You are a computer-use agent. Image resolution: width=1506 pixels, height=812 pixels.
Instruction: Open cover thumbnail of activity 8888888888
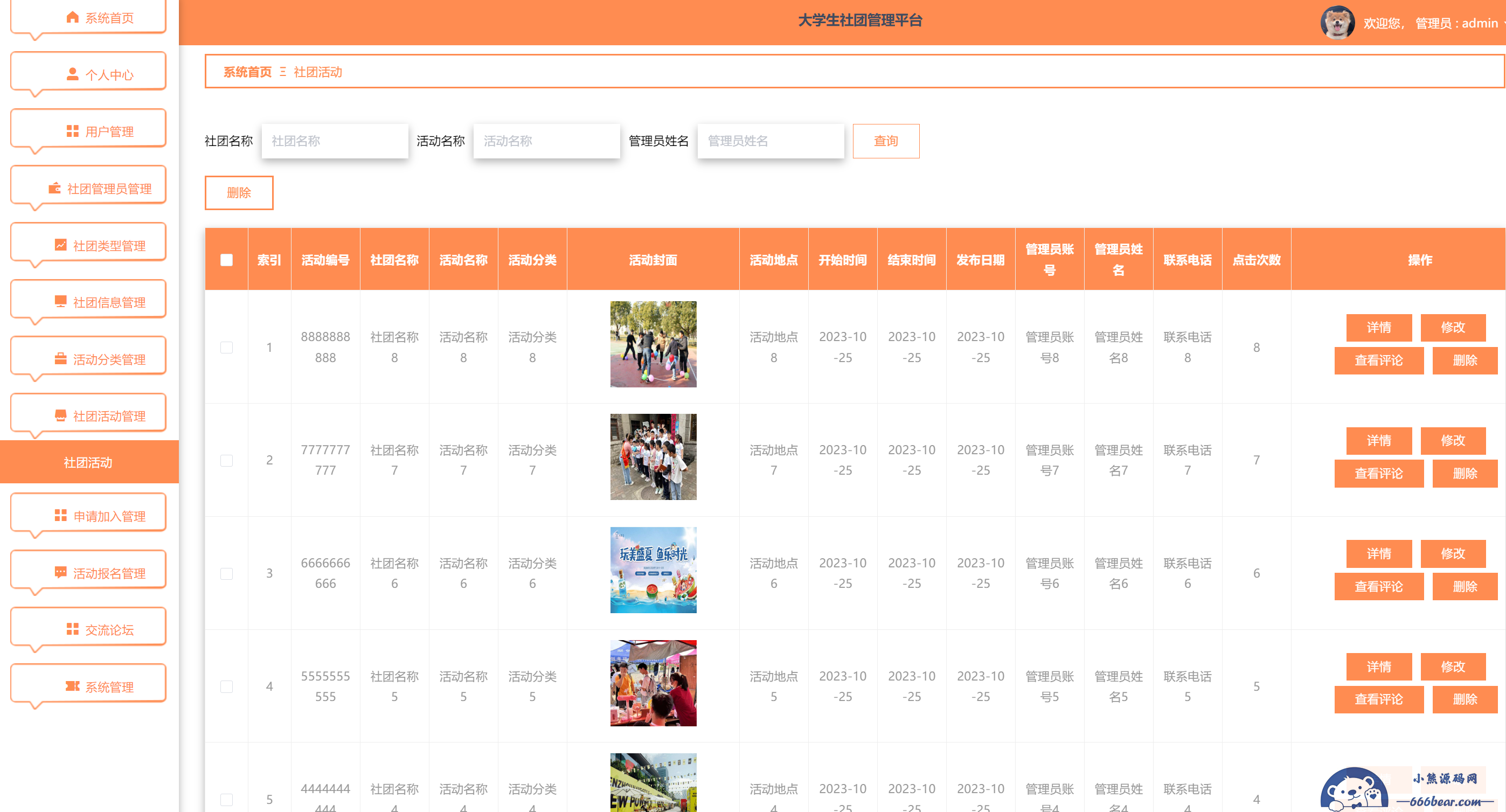(x=653, y=344)
